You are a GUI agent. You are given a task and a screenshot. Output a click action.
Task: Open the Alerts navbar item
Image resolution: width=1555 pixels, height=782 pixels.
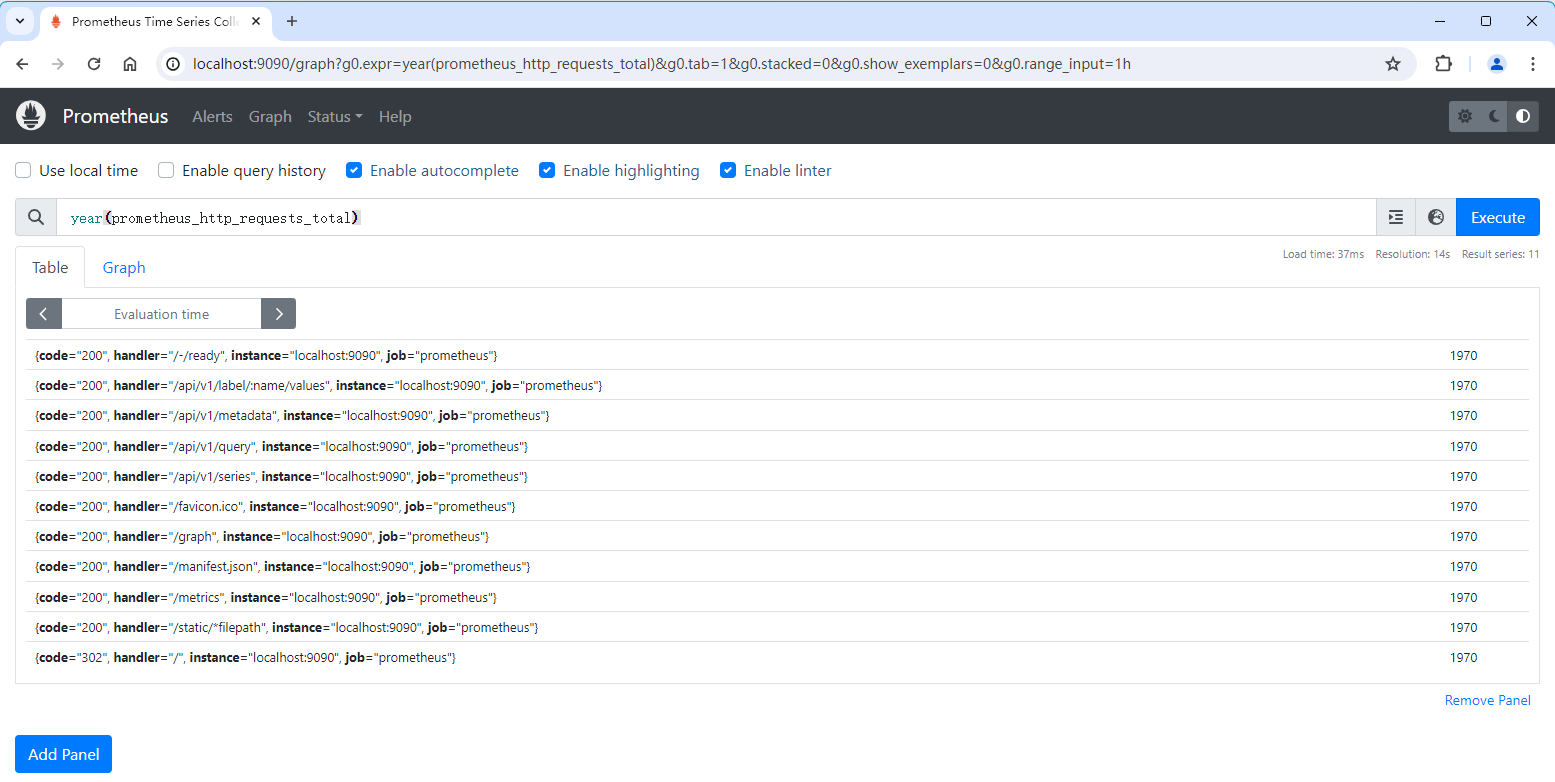click(212, 116)
